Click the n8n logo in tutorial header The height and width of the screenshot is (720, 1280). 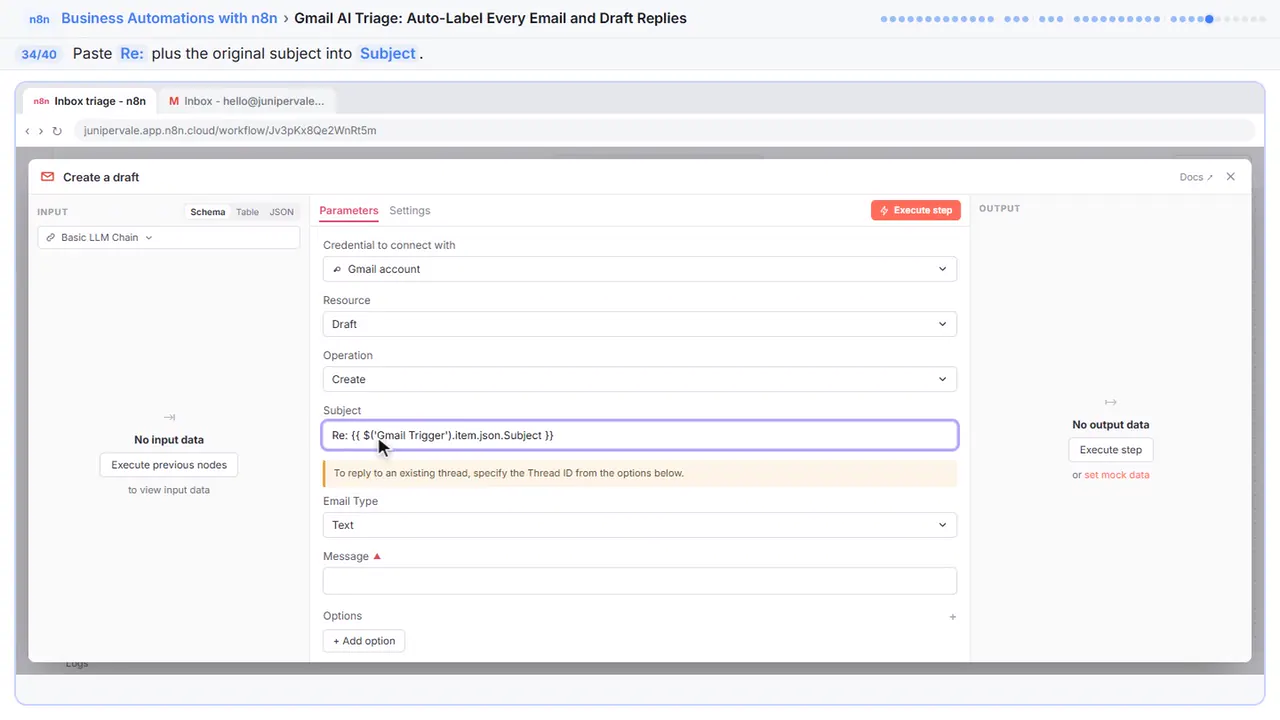[x=39, y=19]
